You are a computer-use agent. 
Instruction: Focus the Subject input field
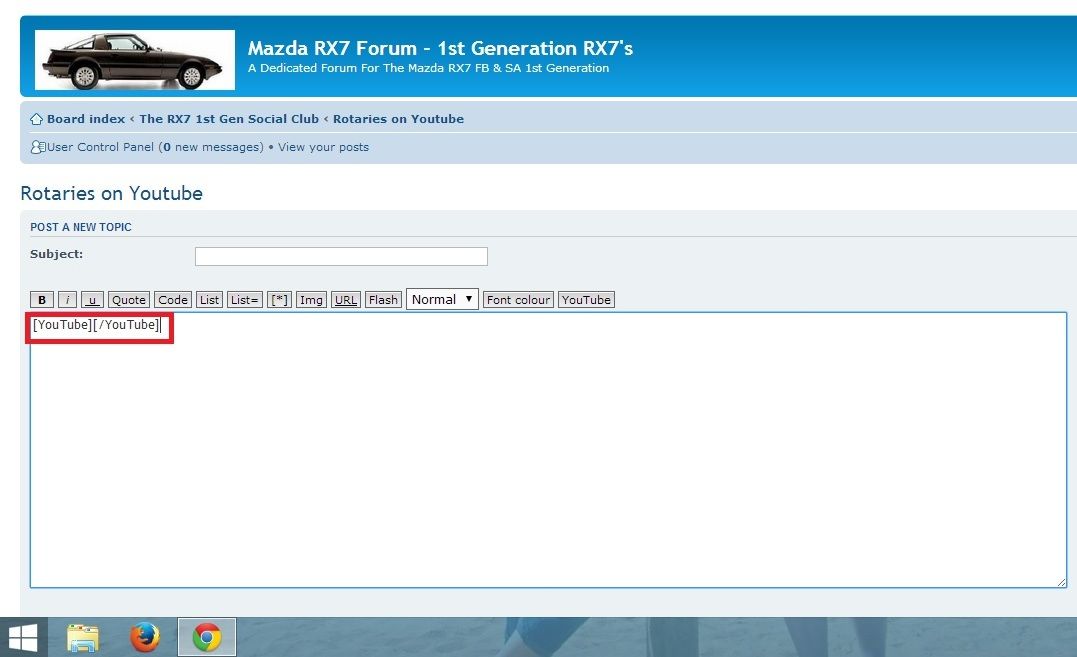(341, 257)
